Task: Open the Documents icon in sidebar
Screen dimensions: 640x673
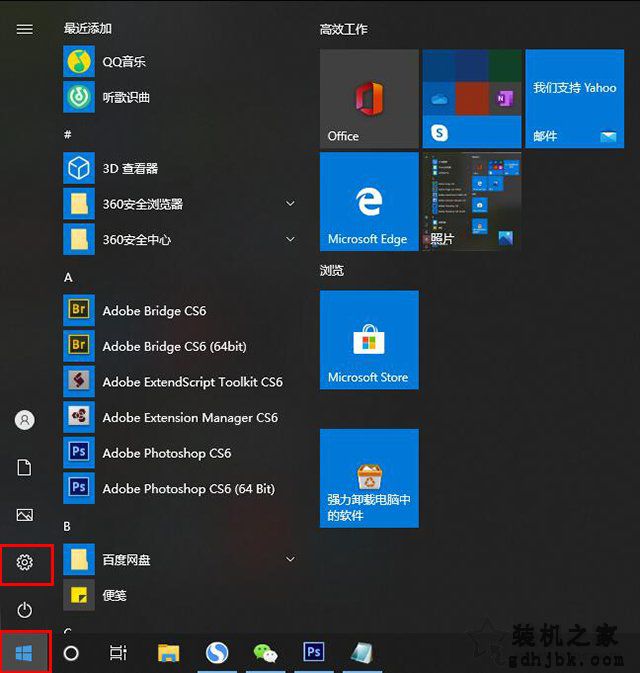Action: click(24, 467)
